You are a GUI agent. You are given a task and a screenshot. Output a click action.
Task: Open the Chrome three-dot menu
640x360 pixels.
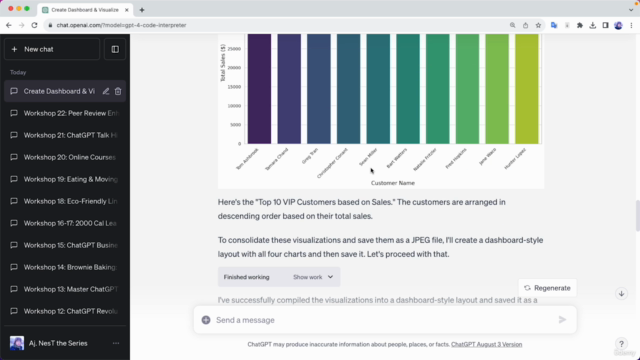(x=631, y=25)
